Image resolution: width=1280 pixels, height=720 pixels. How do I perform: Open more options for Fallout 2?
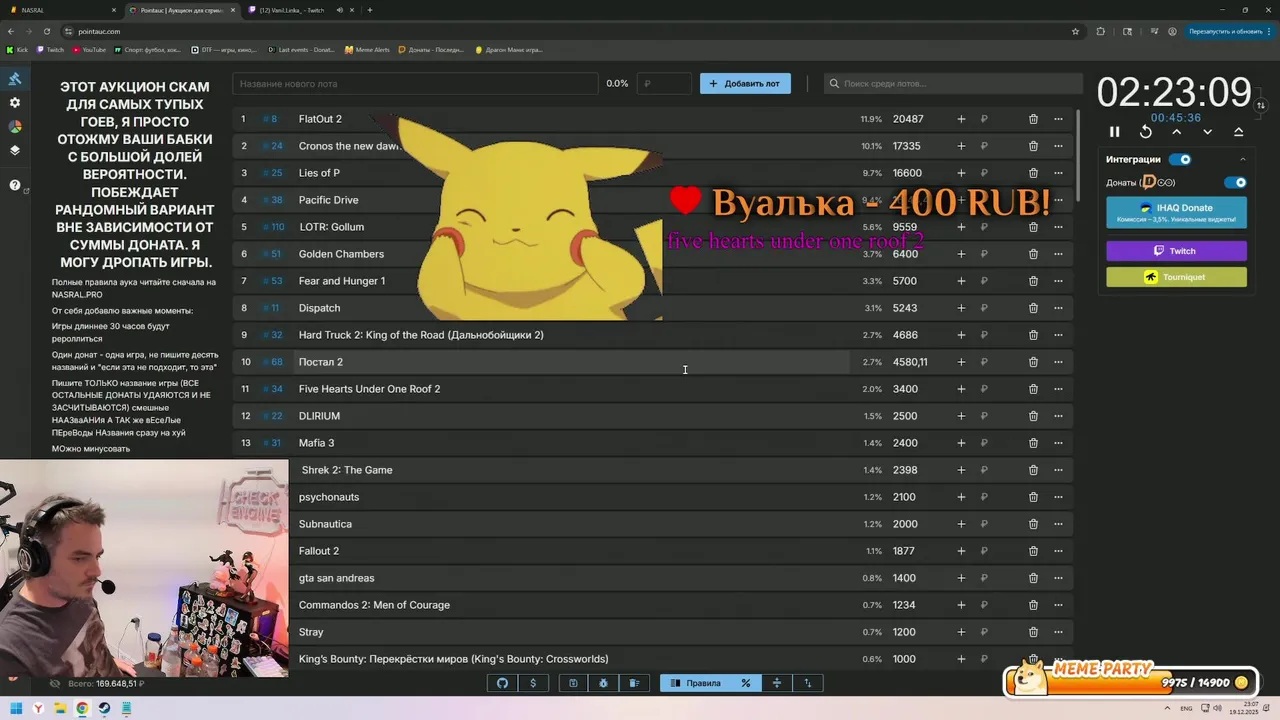coord(1058,551)
